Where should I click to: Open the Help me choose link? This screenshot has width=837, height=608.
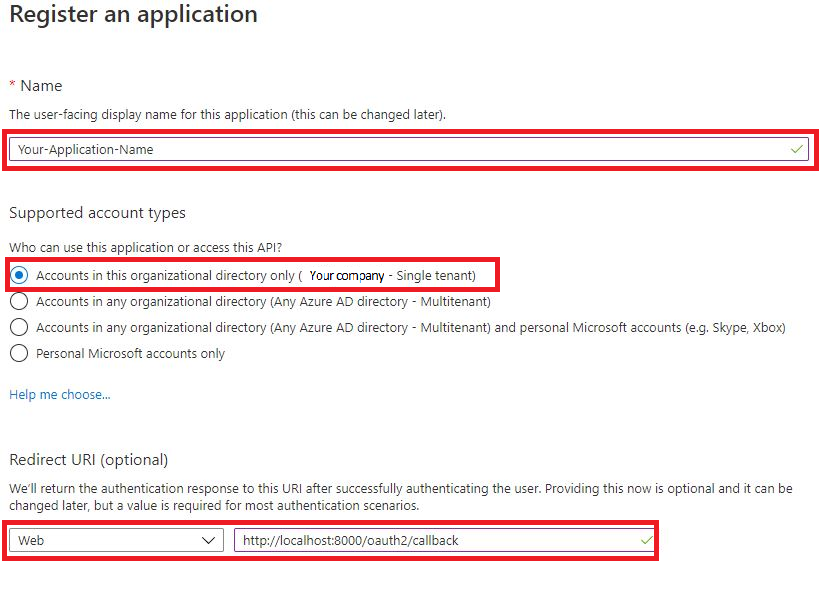click(x=60, y=394)
